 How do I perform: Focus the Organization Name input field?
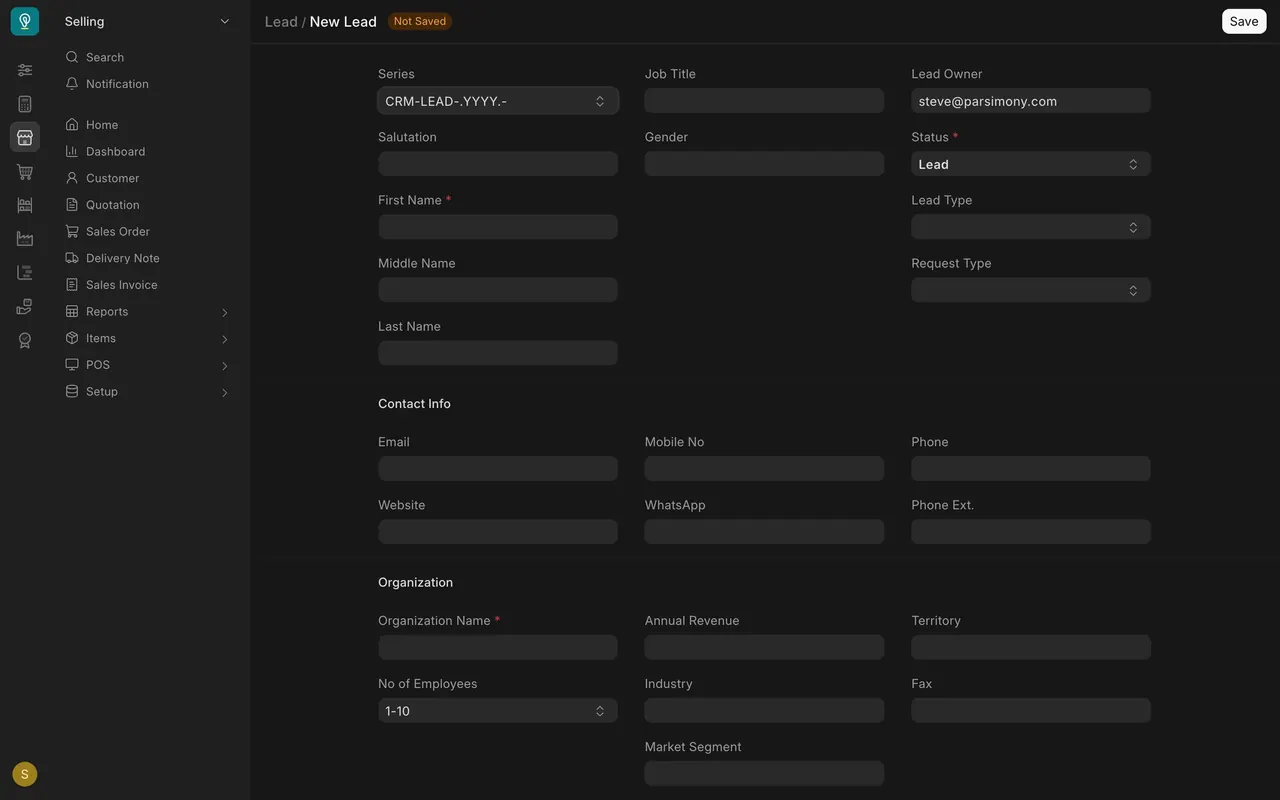pos(498,647)
